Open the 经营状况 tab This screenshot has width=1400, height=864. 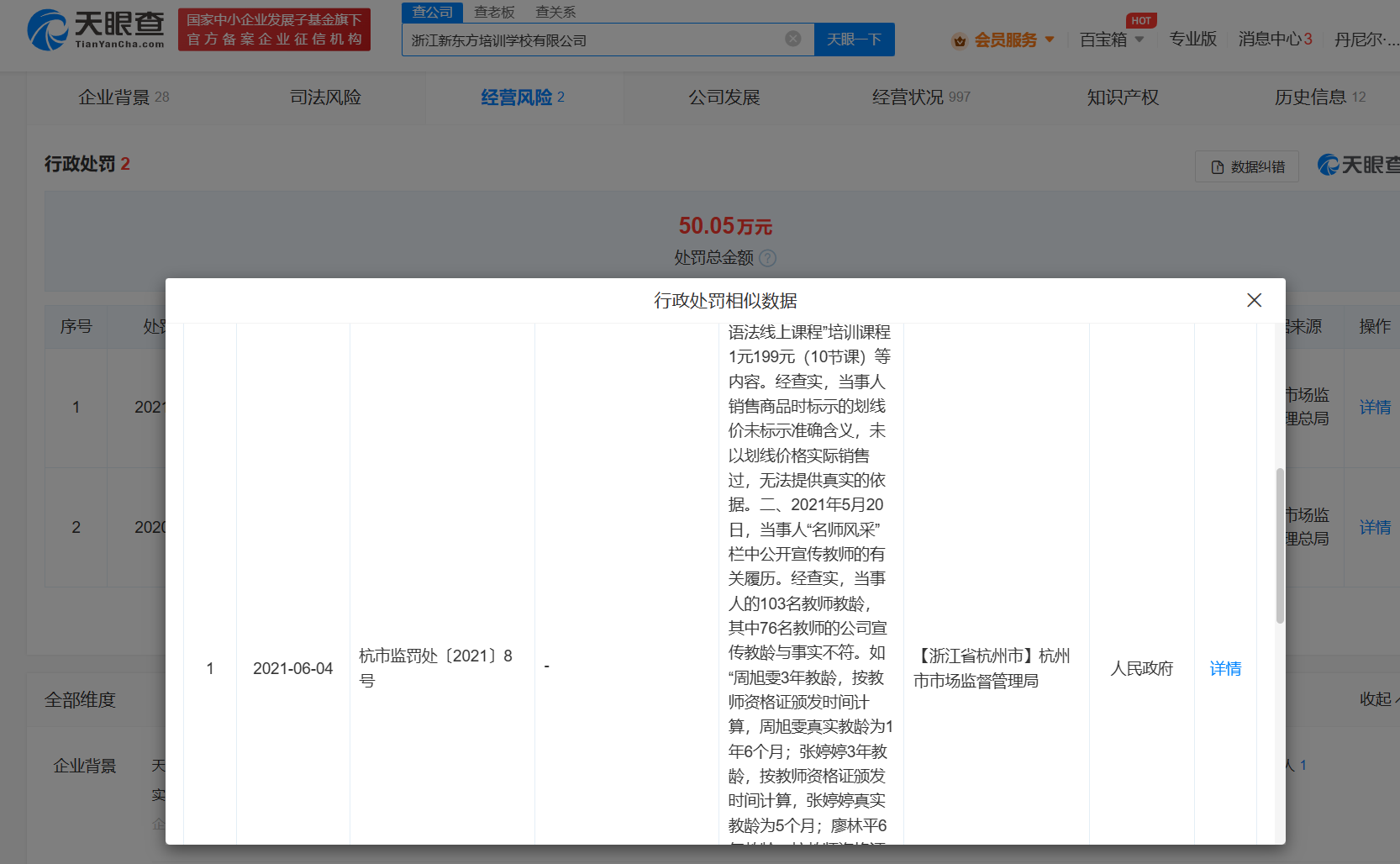(921, 97)
